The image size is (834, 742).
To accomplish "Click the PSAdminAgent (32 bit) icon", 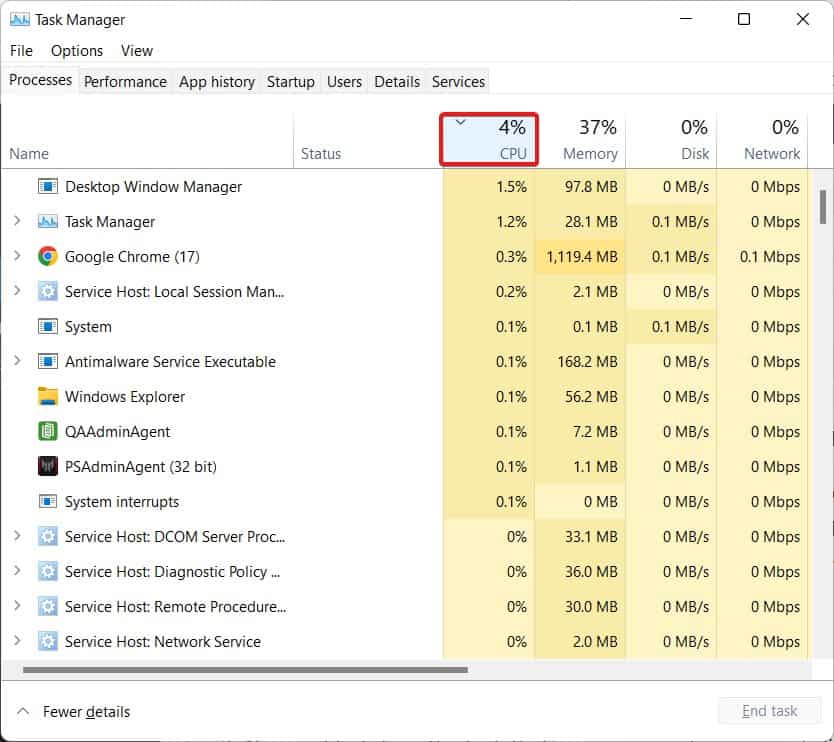I will [x=48, y=467].
